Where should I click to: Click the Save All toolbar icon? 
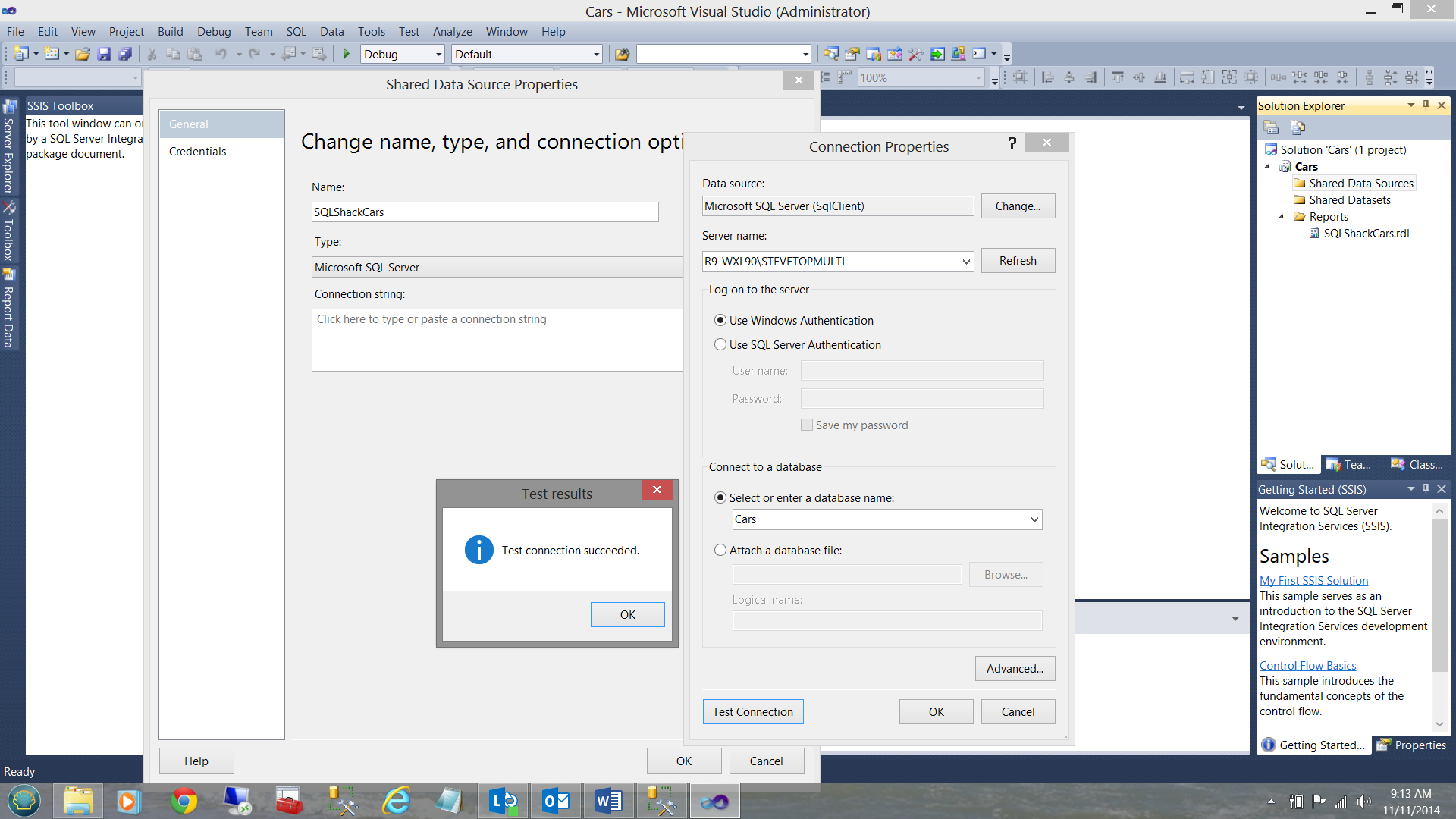[x=125, y=54]
